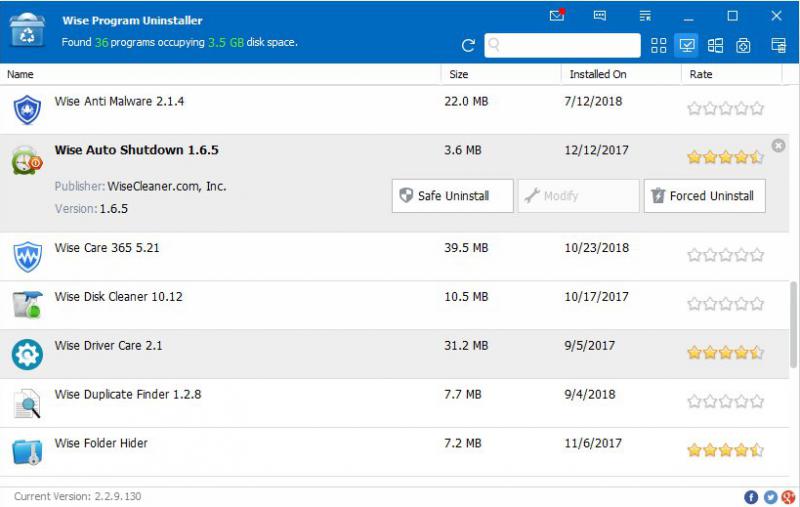800x507 pixels.
Task: Select the Wise Driver Care 2.1 row
Action: point(394,354)
